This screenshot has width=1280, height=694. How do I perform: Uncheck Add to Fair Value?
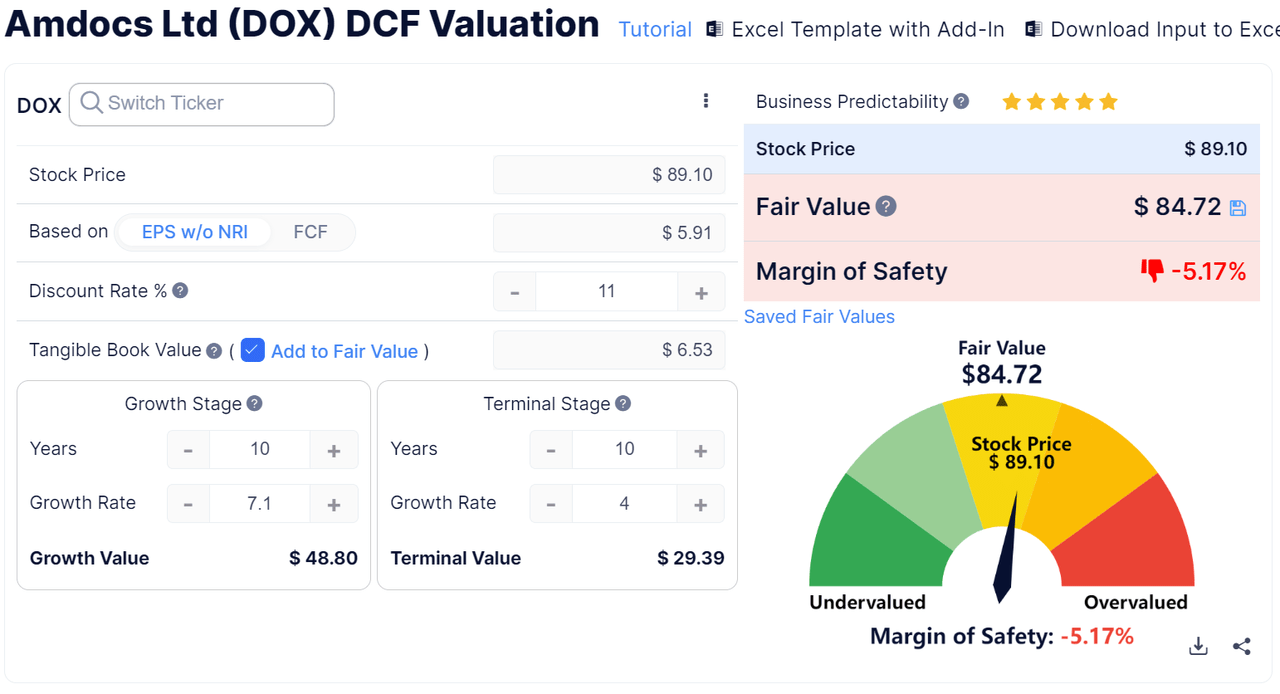click(x=253, y=350)
